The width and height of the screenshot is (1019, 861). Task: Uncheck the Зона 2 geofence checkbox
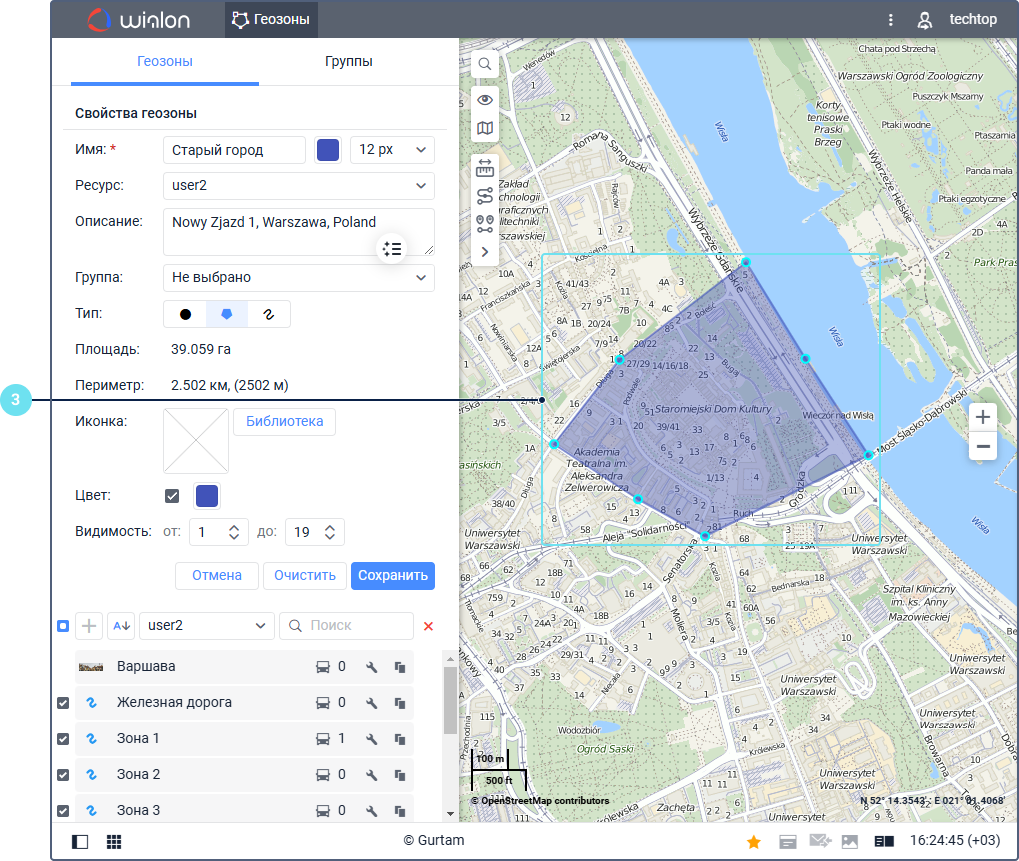click(x=63, y=775)
